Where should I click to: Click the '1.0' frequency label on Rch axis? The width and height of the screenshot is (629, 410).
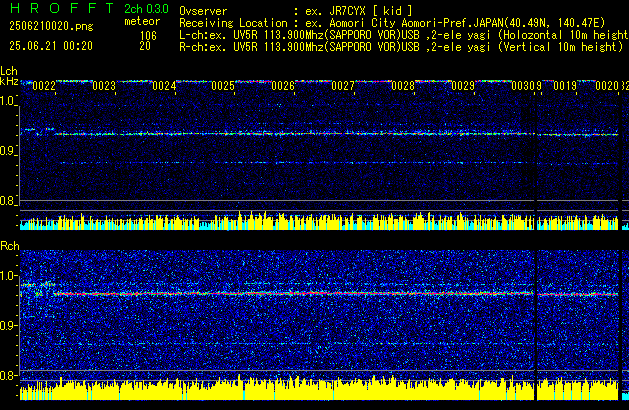coord(8,276)
